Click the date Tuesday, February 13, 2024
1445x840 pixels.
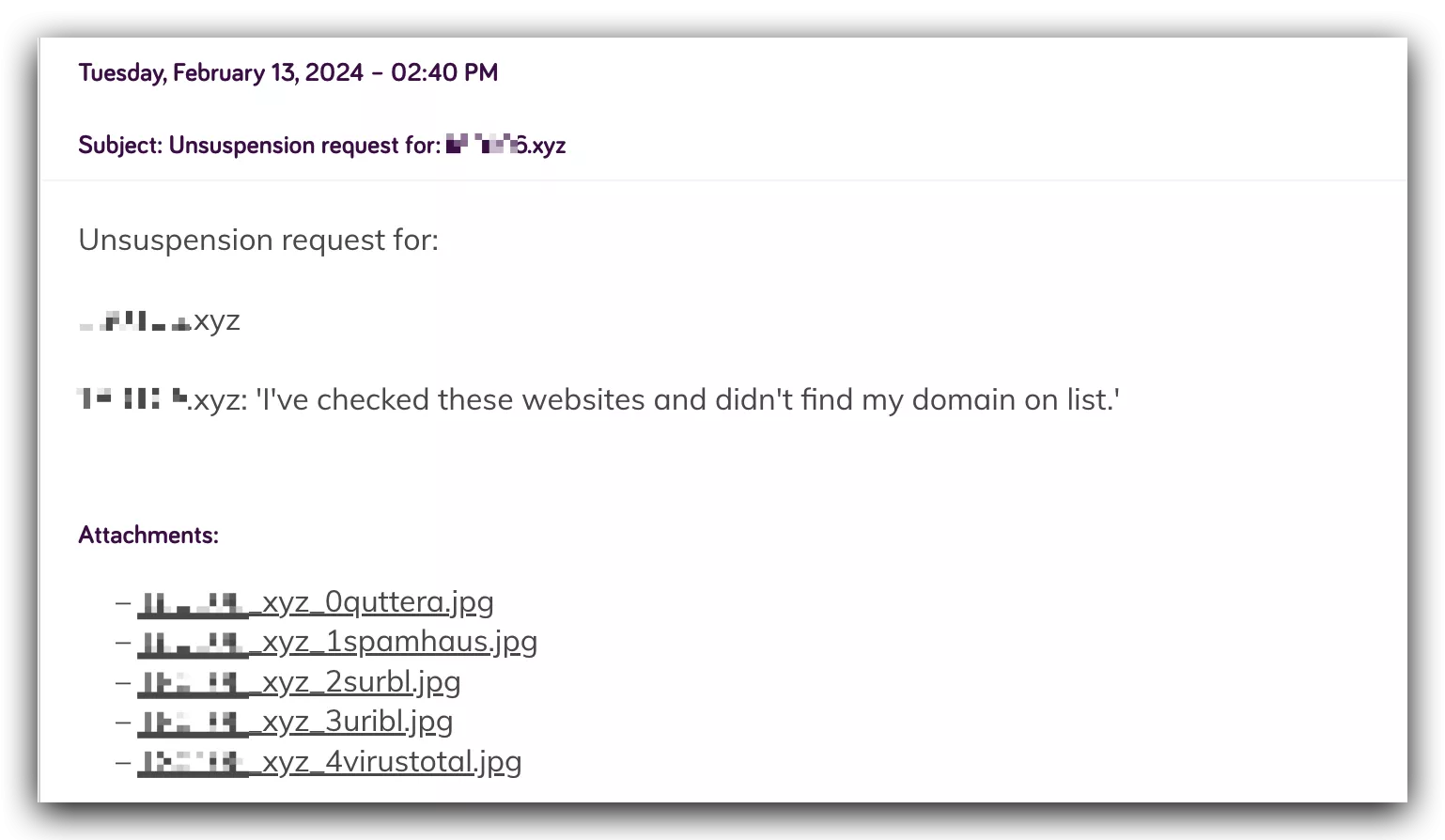coord(220,73)
